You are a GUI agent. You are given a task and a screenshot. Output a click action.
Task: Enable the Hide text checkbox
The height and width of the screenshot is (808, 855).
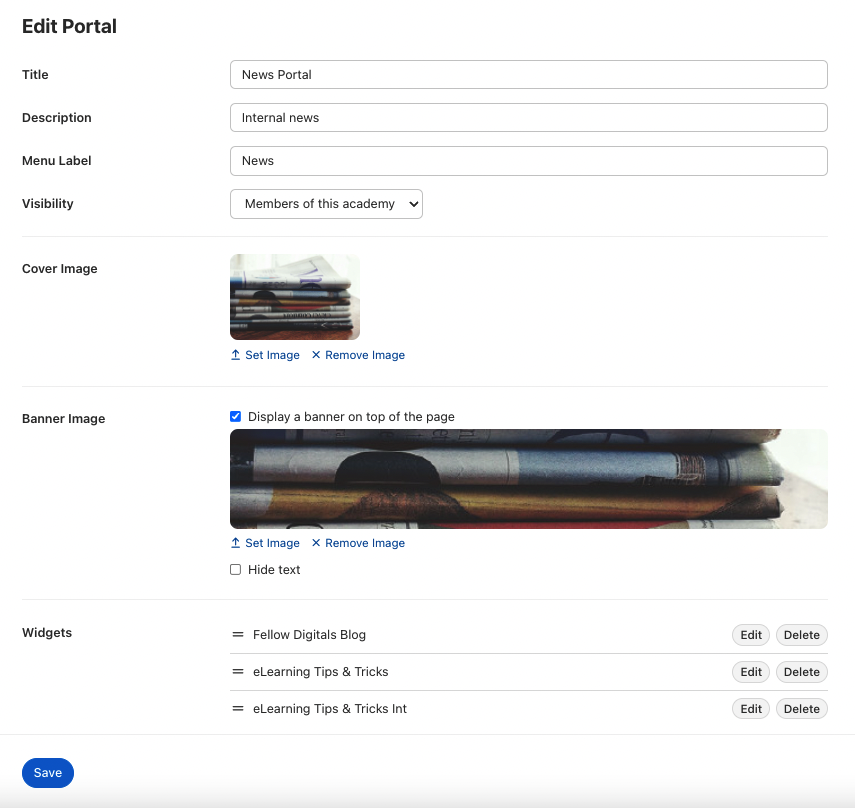click(x=236, y=570)
